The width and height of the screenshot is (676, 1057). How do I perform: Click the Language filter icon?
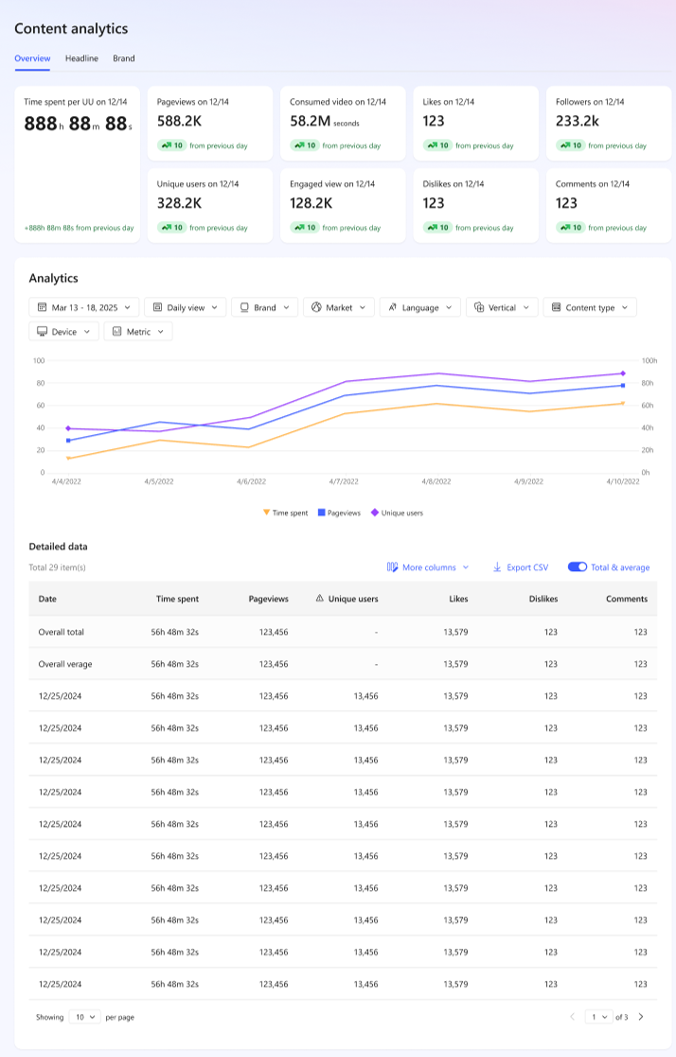(x=391, y=308)
